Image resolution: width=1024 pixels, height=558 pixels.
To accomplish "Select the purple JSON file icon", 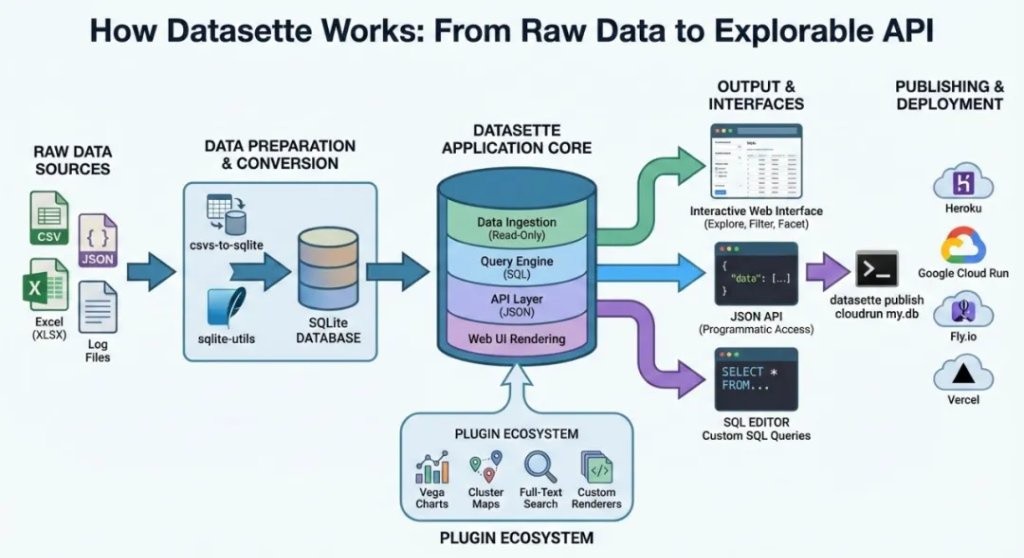I will click(x=97, y=240).
